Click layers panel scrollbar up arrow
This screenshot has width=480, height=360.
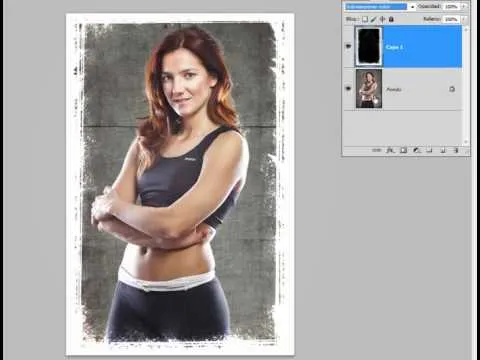point(466,29)
